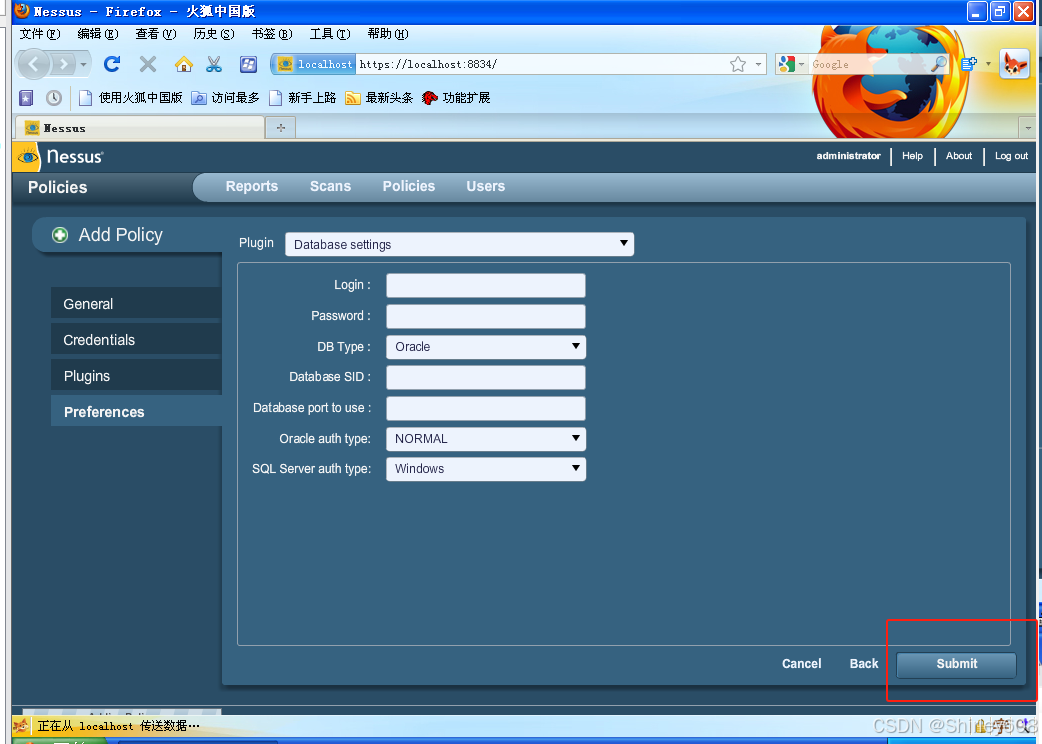
Task: Click the fox mascot icon at top right
Action: coord(1014,64)
